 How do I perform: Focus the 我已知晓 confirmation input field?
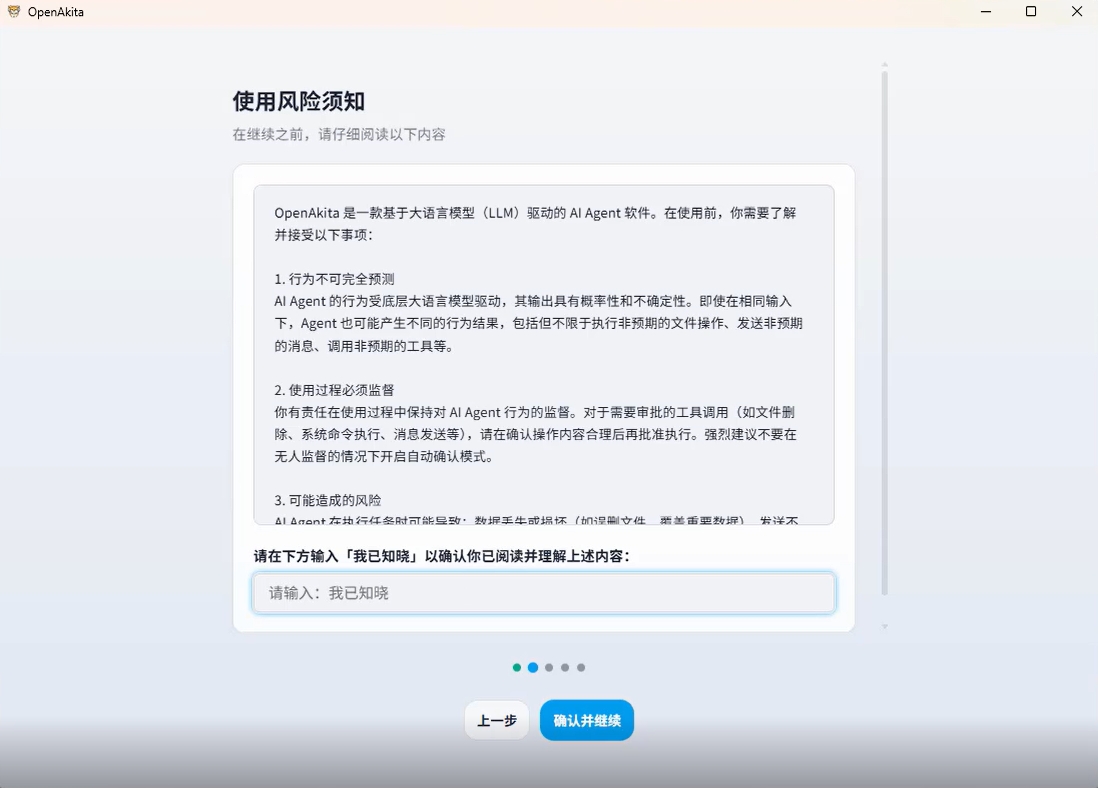[543, 593]
